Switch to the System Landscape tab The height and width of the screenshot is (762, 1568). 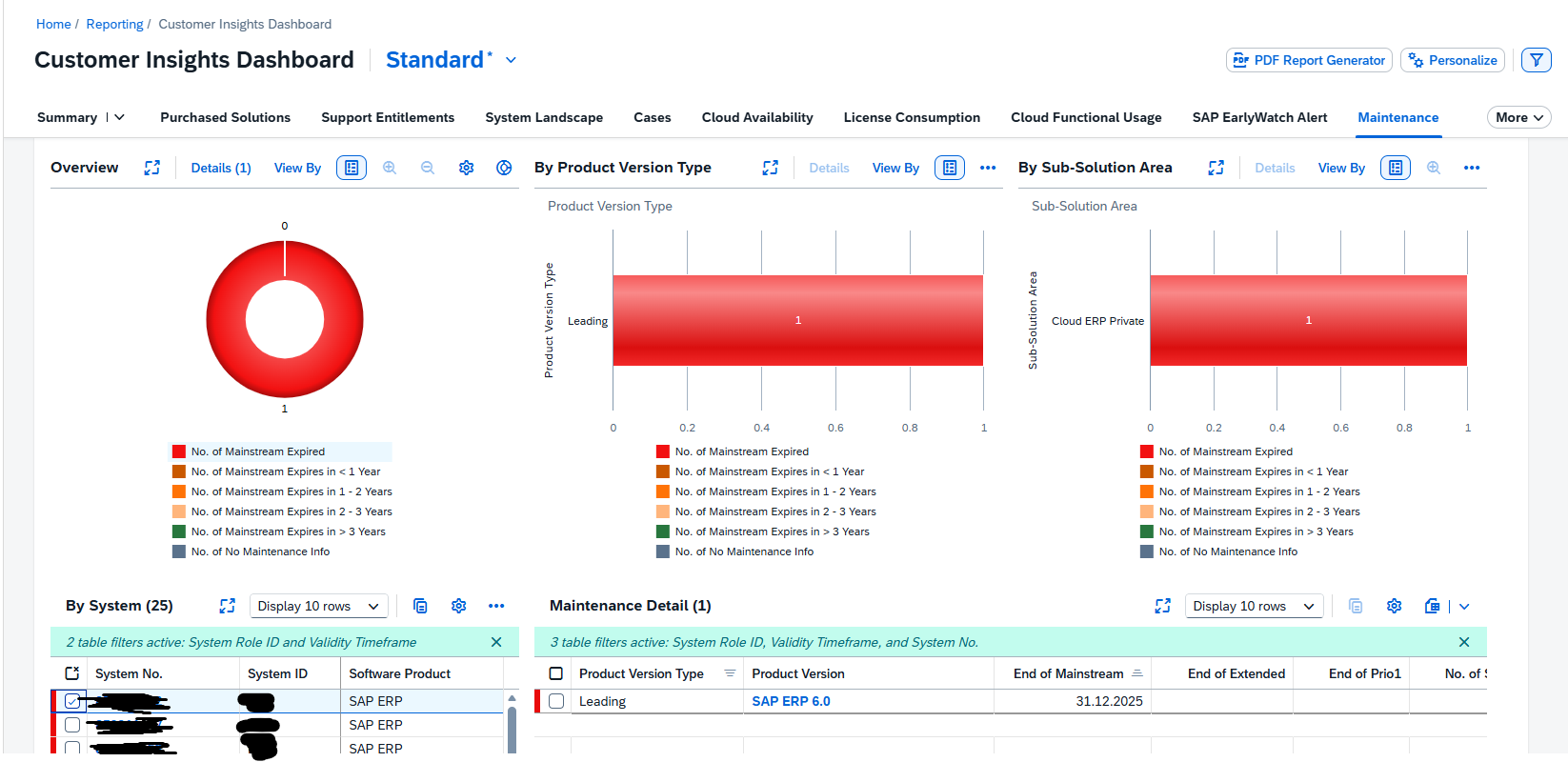544,117
